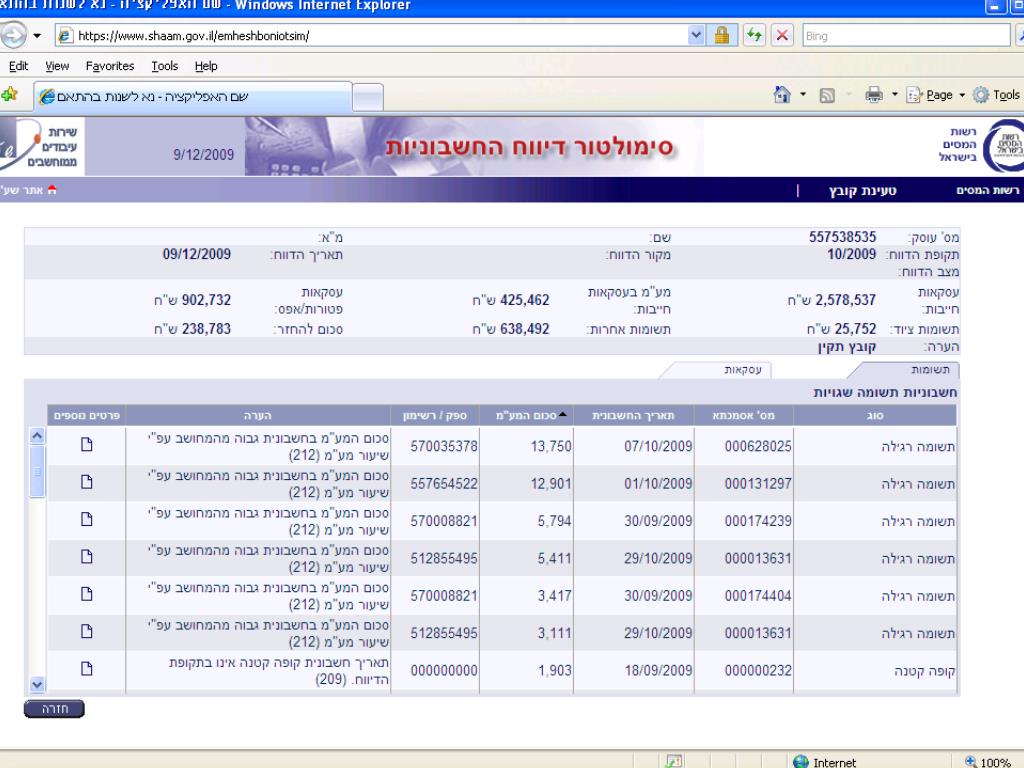This screenshot has width=1024, height=768.
Task: Sort by the ספק / רשימון column header
Action: click(435, 415)
